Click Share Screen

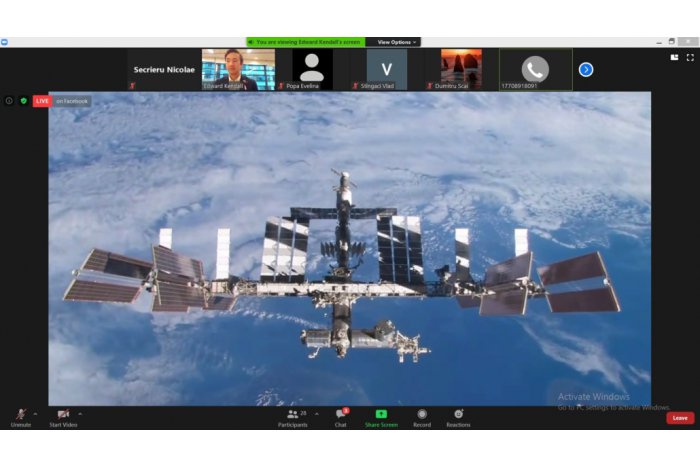[381, 418]
